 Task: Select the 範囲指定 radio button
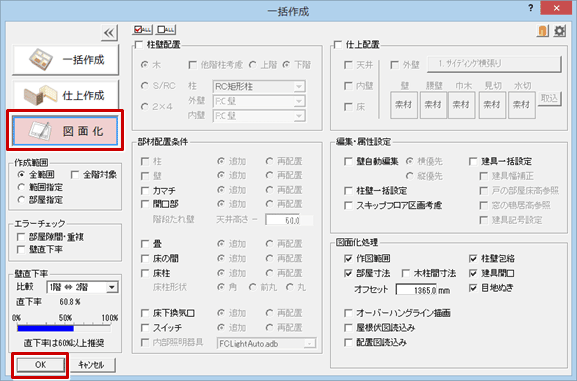click(21, 187)
